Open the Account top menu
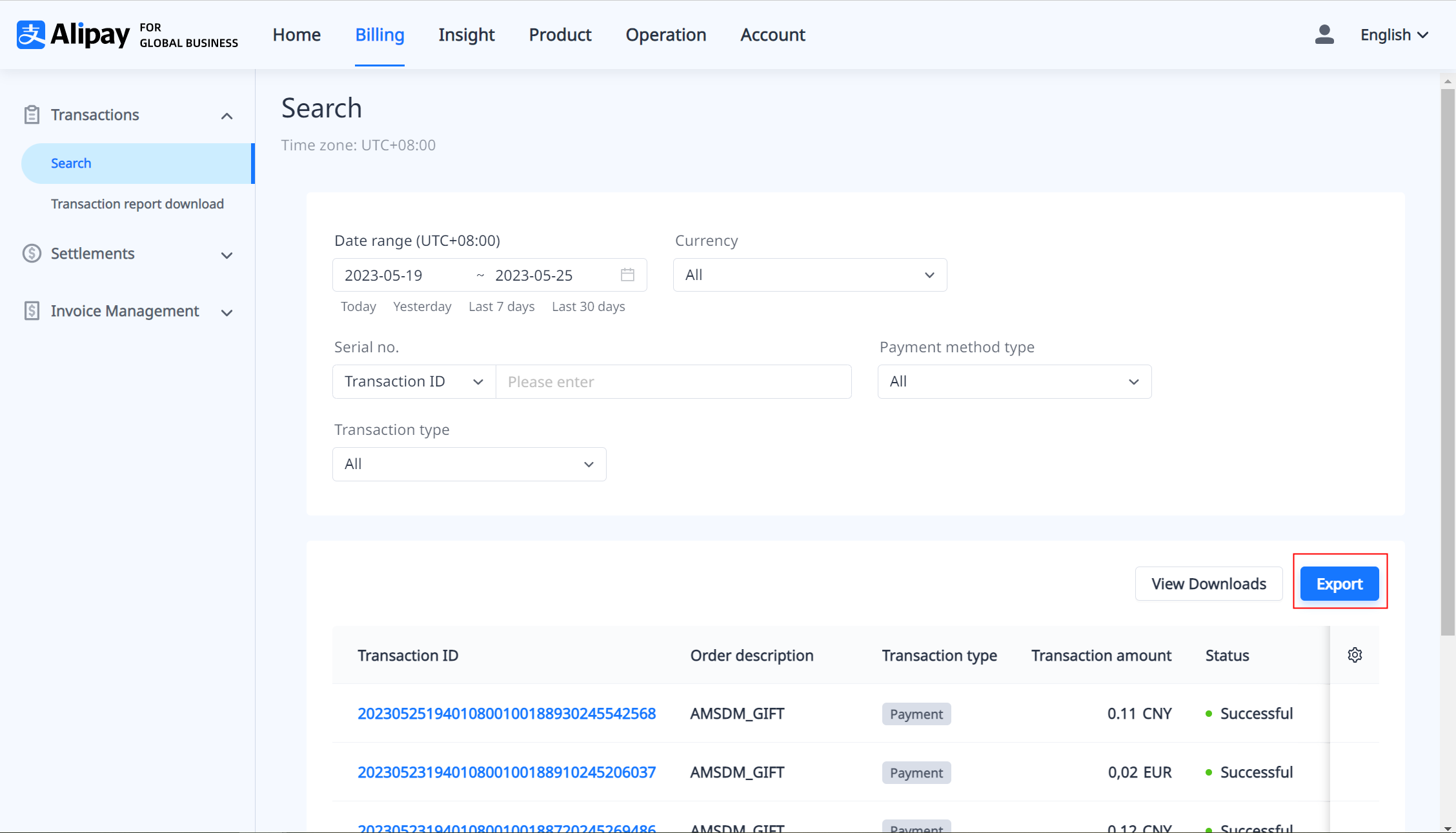 [773, 35]
